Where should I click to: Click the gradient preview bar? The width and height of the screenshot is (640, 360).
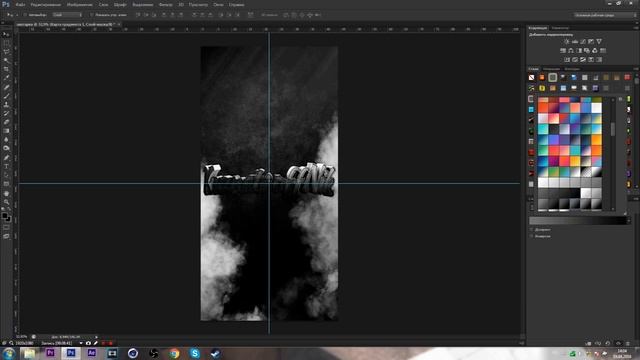[x=578, y=221]
